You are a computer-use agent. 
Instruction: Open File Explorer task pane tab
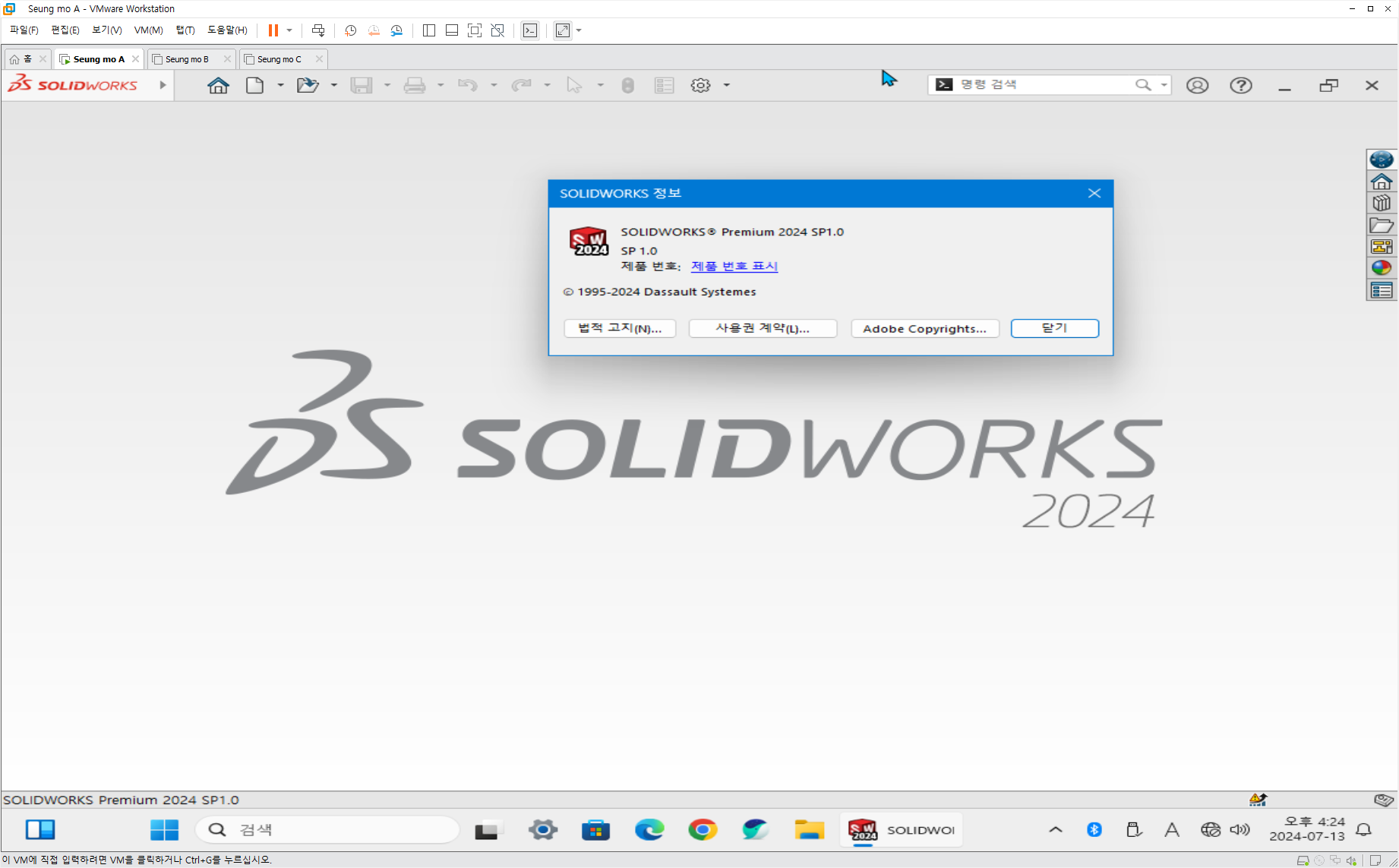tap(1382, 225)
